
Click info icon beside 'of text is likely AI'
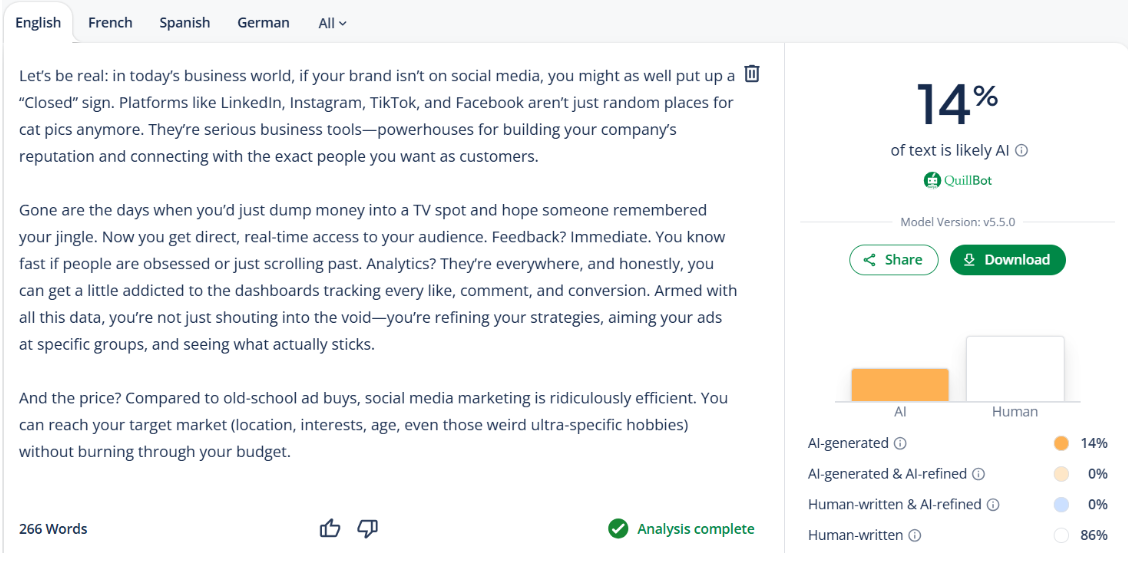click(1021, 151)
